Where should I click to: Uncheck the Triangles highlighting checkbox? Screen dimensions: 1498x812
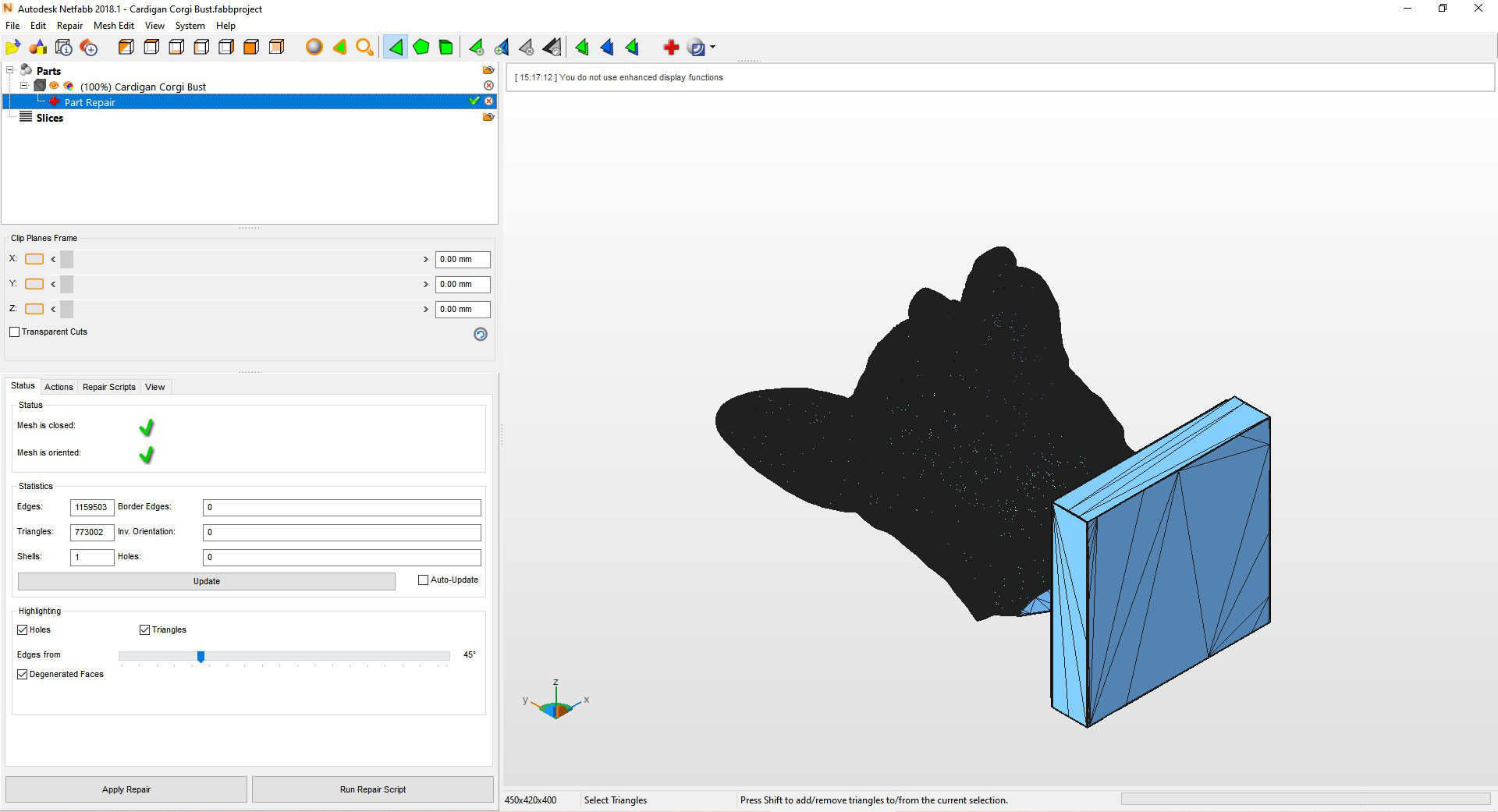click(144, 630)
